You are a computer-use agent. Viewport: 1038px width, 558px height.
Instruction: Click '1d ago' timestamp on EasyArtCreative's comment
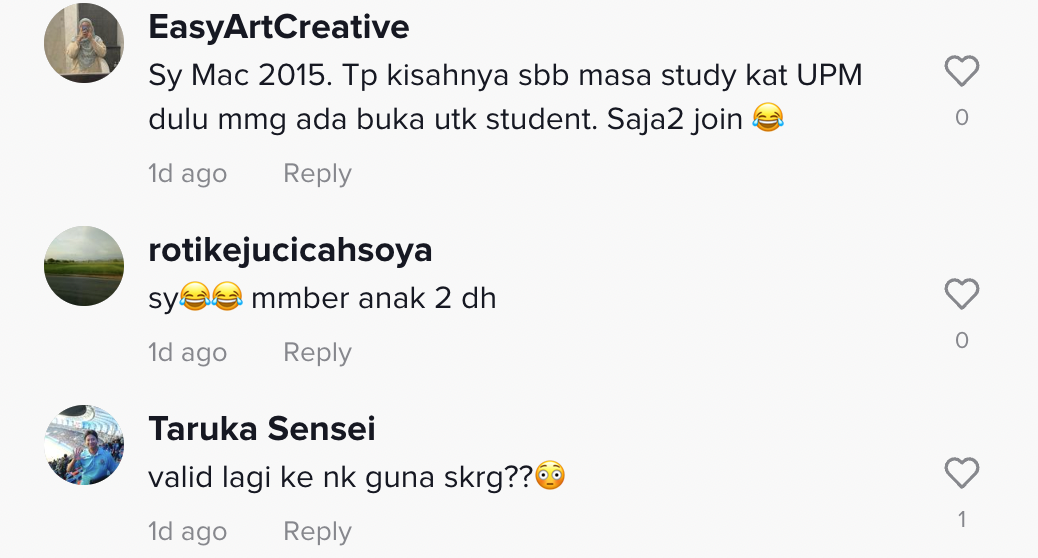[x=187, y=174]
